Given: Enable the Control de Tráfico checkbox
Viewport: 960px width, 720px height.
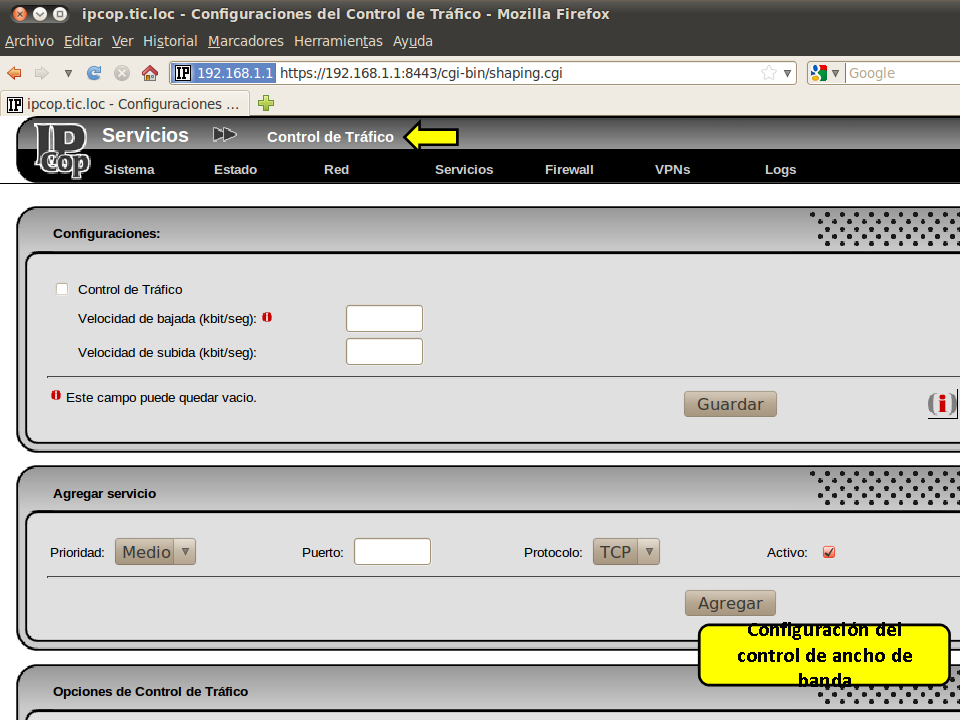Looking at the screenshot, I should pos(62,289).
